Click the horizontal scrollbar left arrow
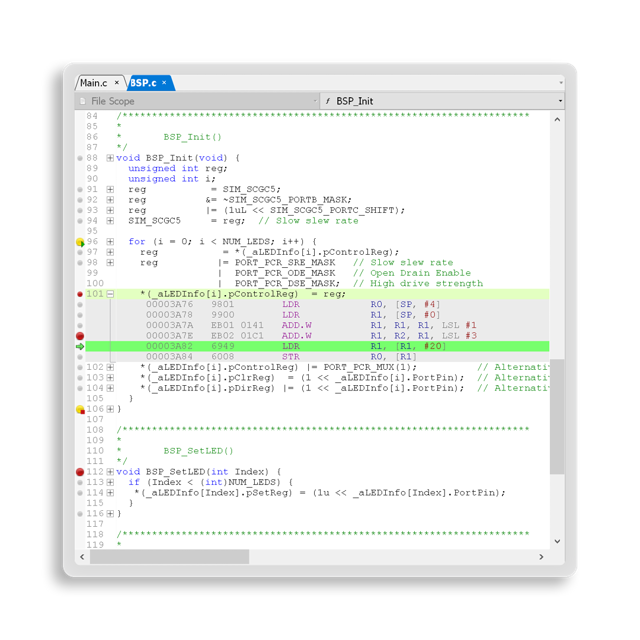640x640 pixels. (82, 557)
